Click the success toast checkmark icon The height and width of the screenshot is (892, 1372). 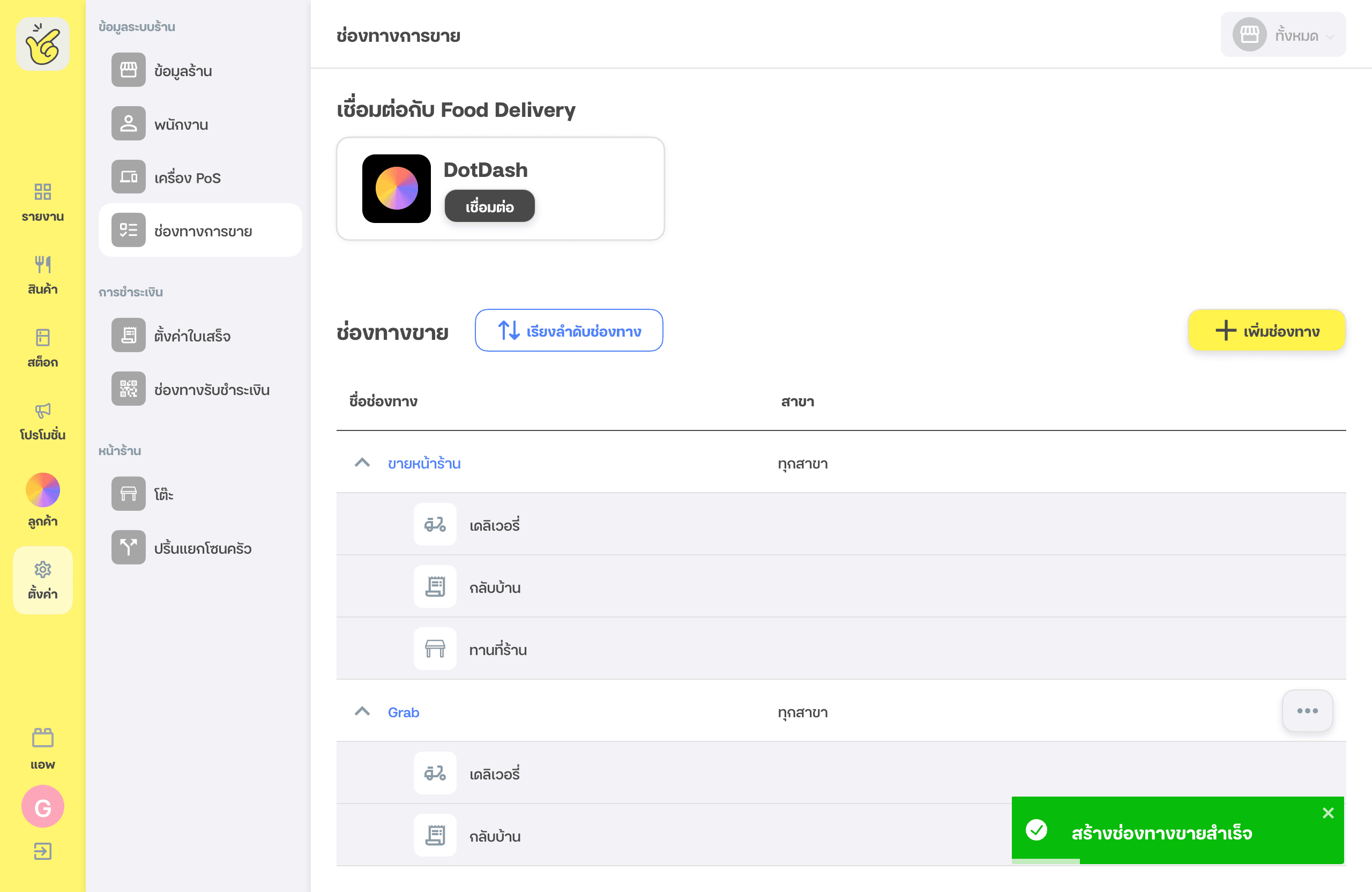1037,830
